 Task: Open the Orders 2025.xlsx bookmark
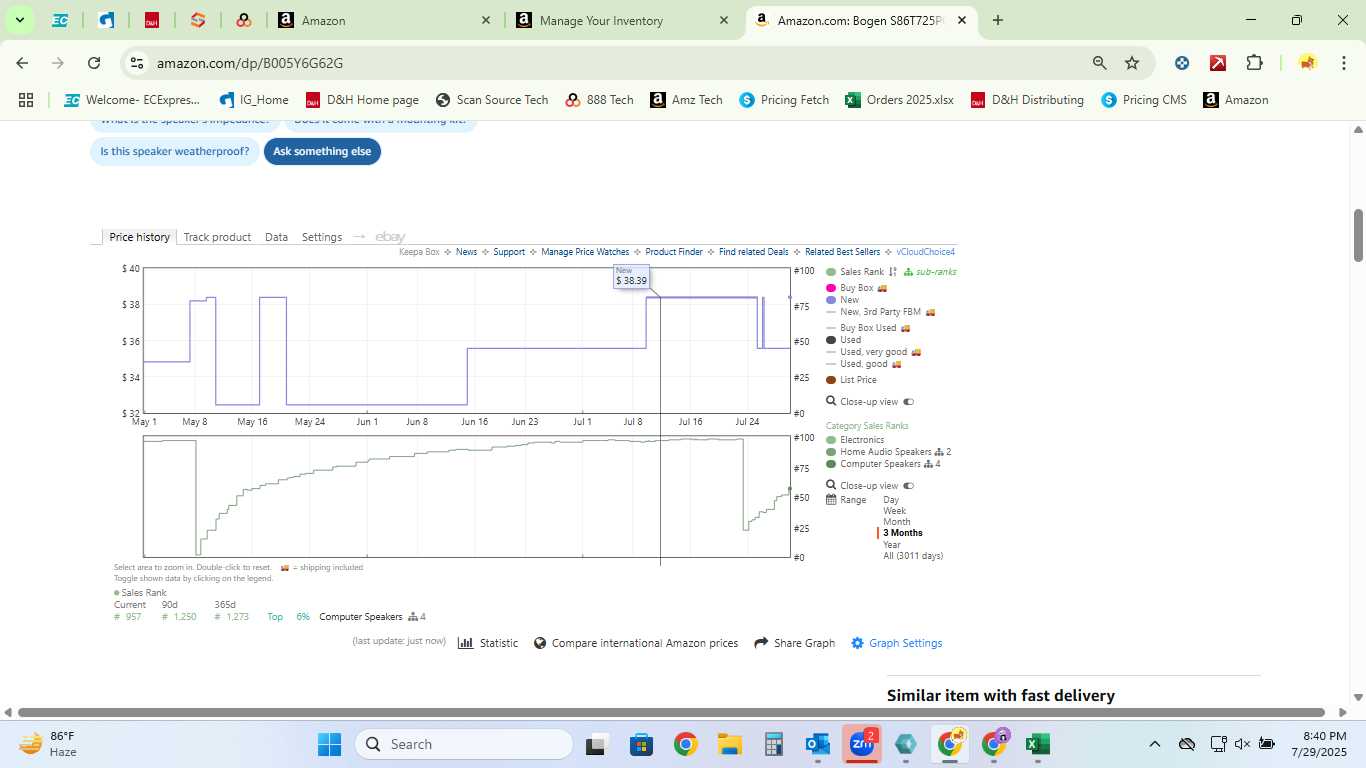[x=899, y=100]
